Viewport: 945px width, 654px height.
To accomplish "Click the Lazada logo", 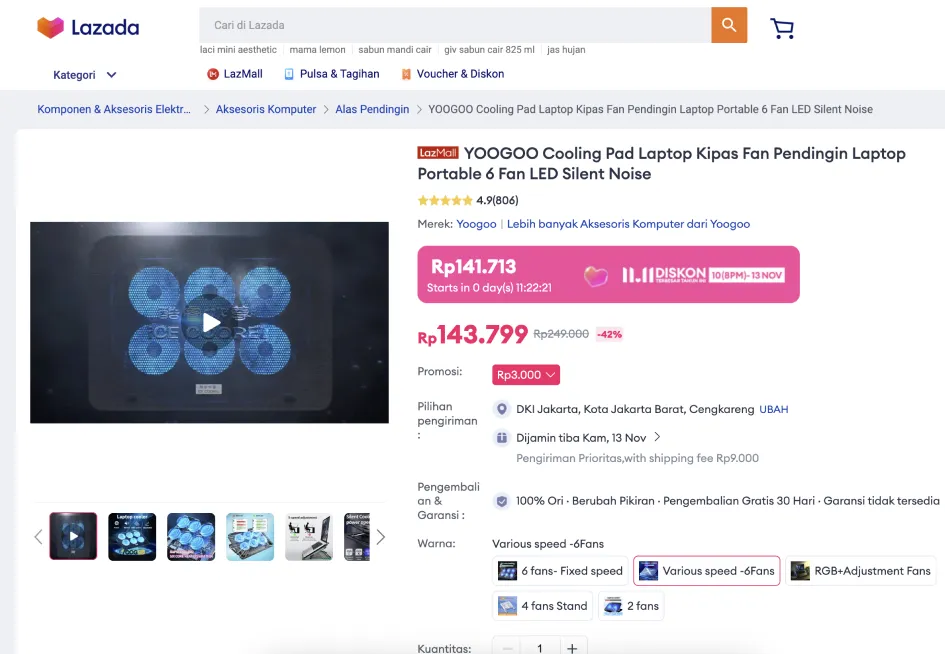I will pyautogui.click(x=88, y=28).
